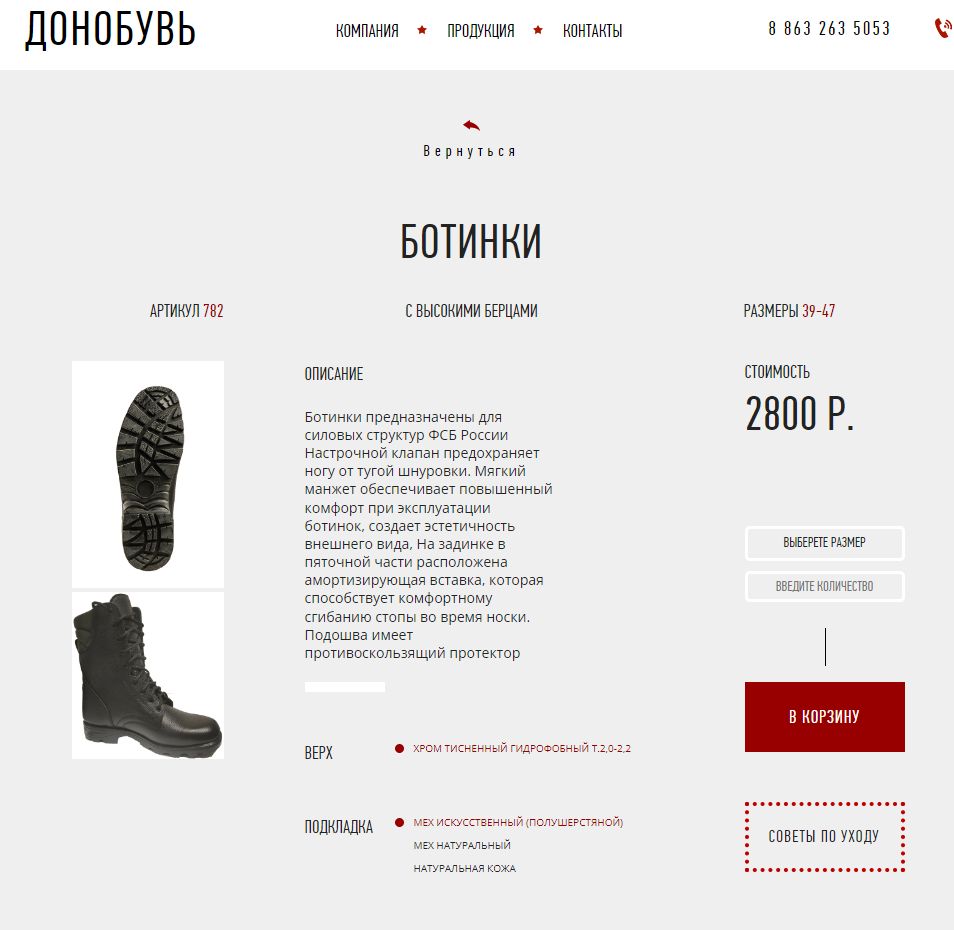The width and height of the screenshot is (954, 930).
Task: View the boot sole thumbnail image
Action: pos(148,474)
